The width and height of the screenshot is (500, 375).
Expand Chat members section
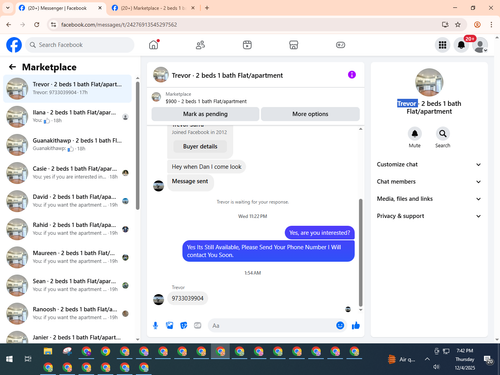pos(429,182)
